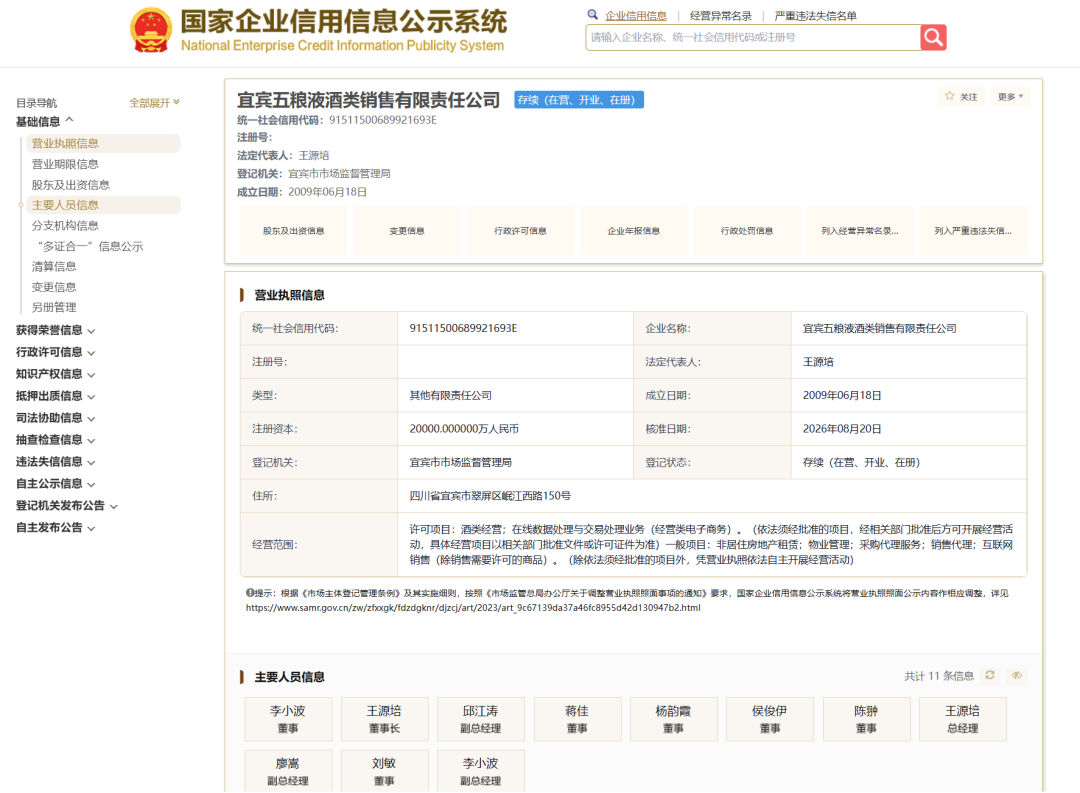Viewport: 1080px width, 793px height.
Task: Open the 李小波 副总经理 card
Action: tap(481, 772)
